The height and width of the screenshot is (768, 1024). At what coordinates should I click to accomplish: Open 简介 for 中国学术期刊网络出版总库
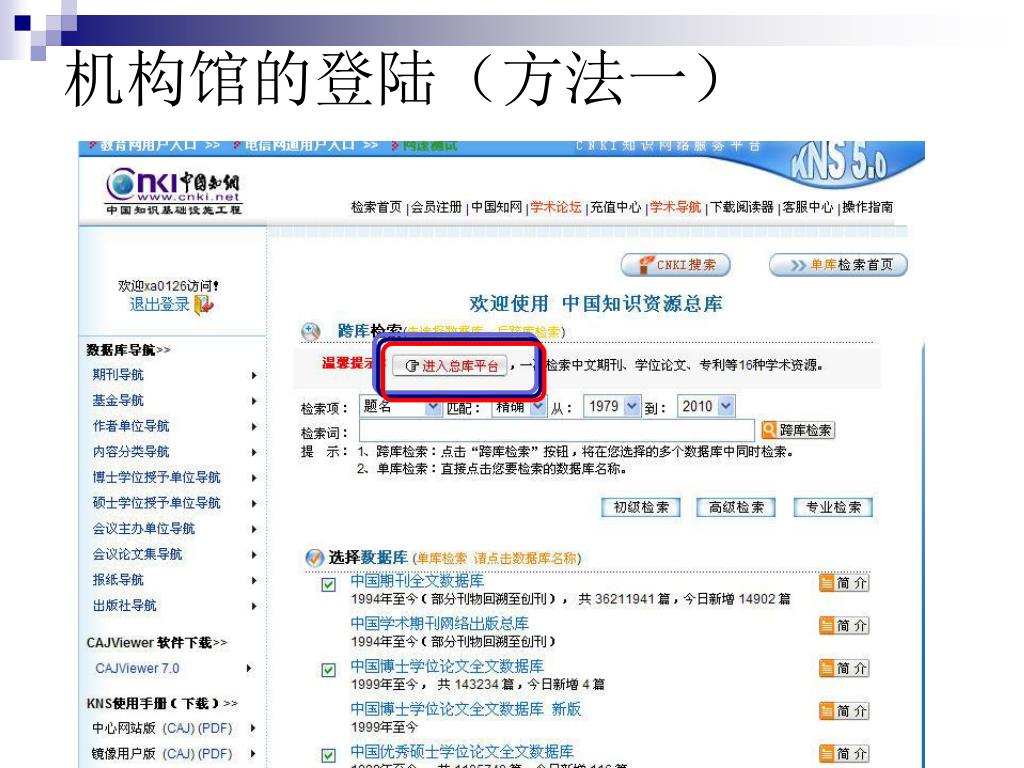point(844,626)
